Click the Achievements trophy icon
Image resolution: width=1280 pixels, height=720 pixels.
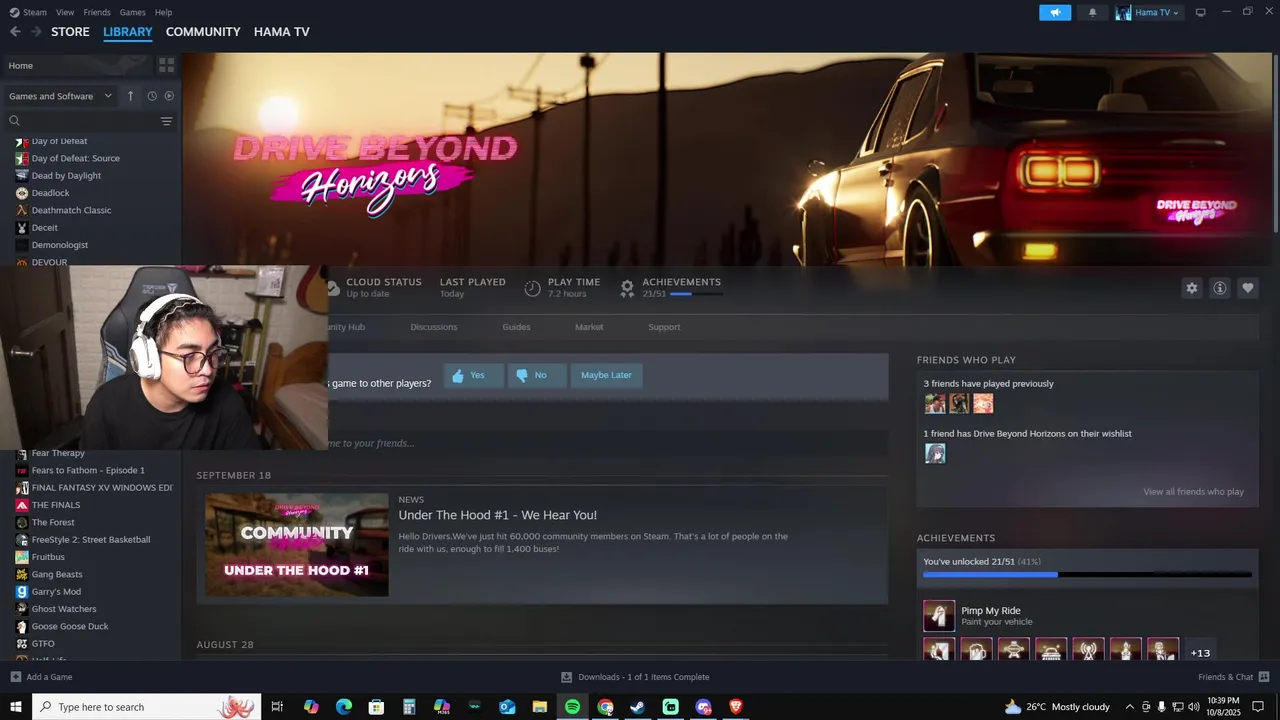pos(627,288)
